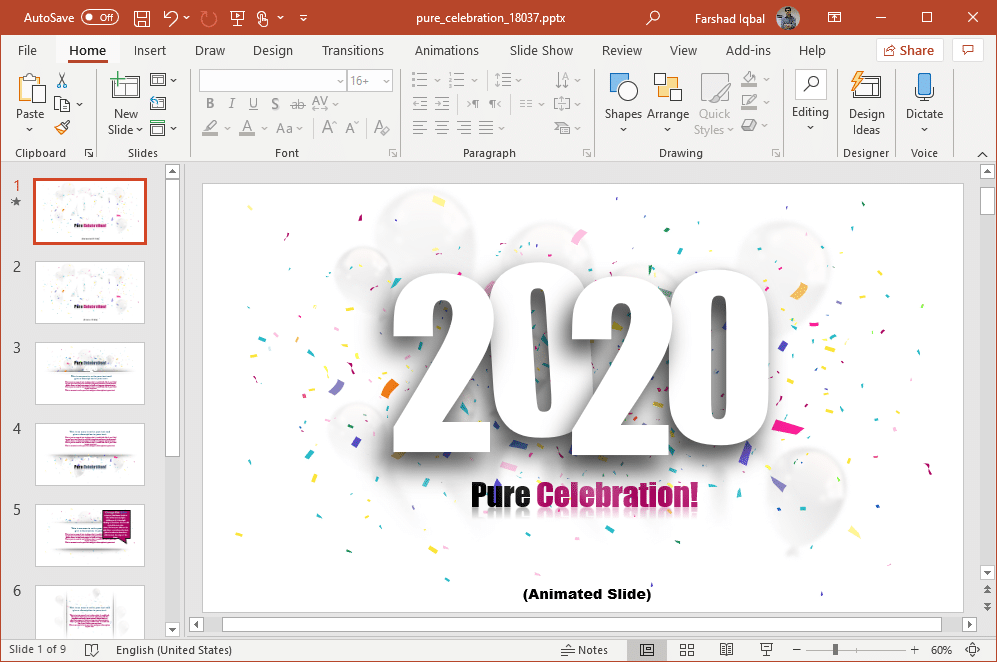
Task: Toggle AutoSave switch
Action: coord(99,18)
